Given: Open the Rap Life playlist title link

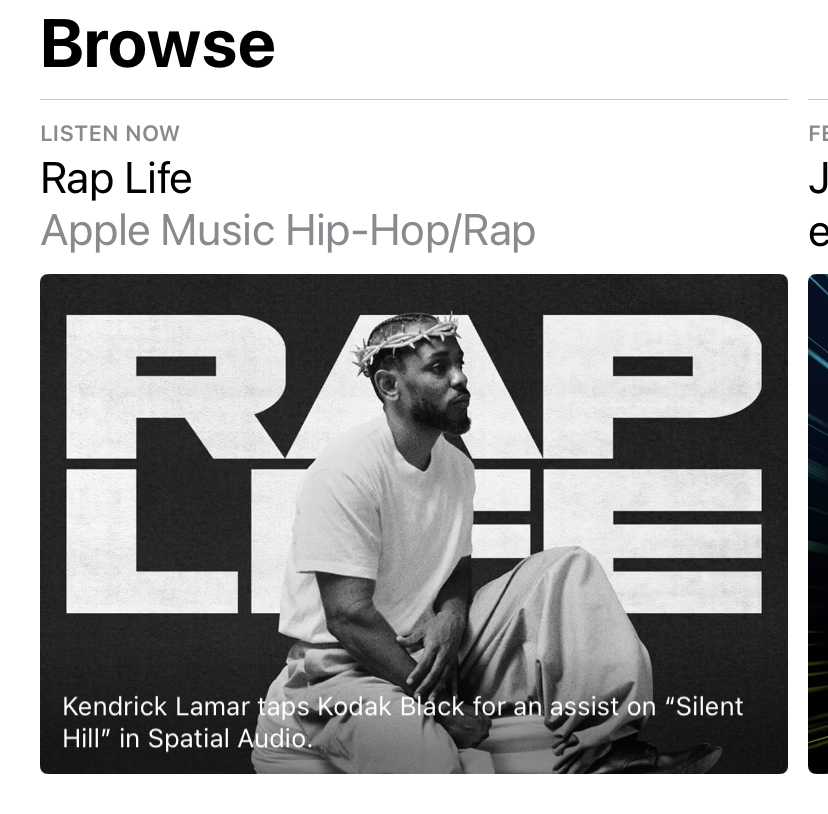Looking at the screenshot, I should pos(116,179).
